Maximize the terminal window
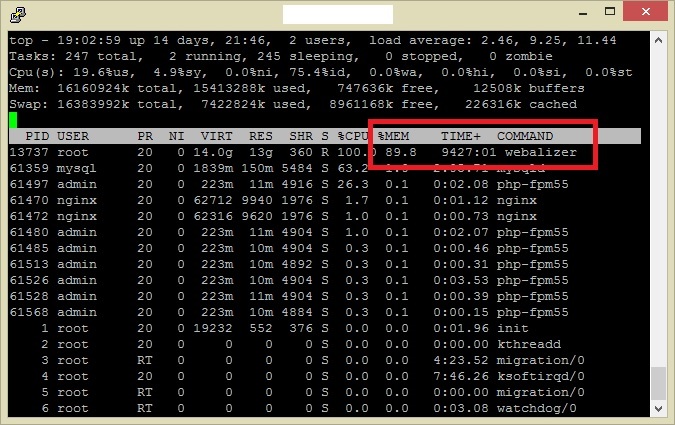Image resolution: width=675 pixels, height=425 pixels. (x=610, y=12)
